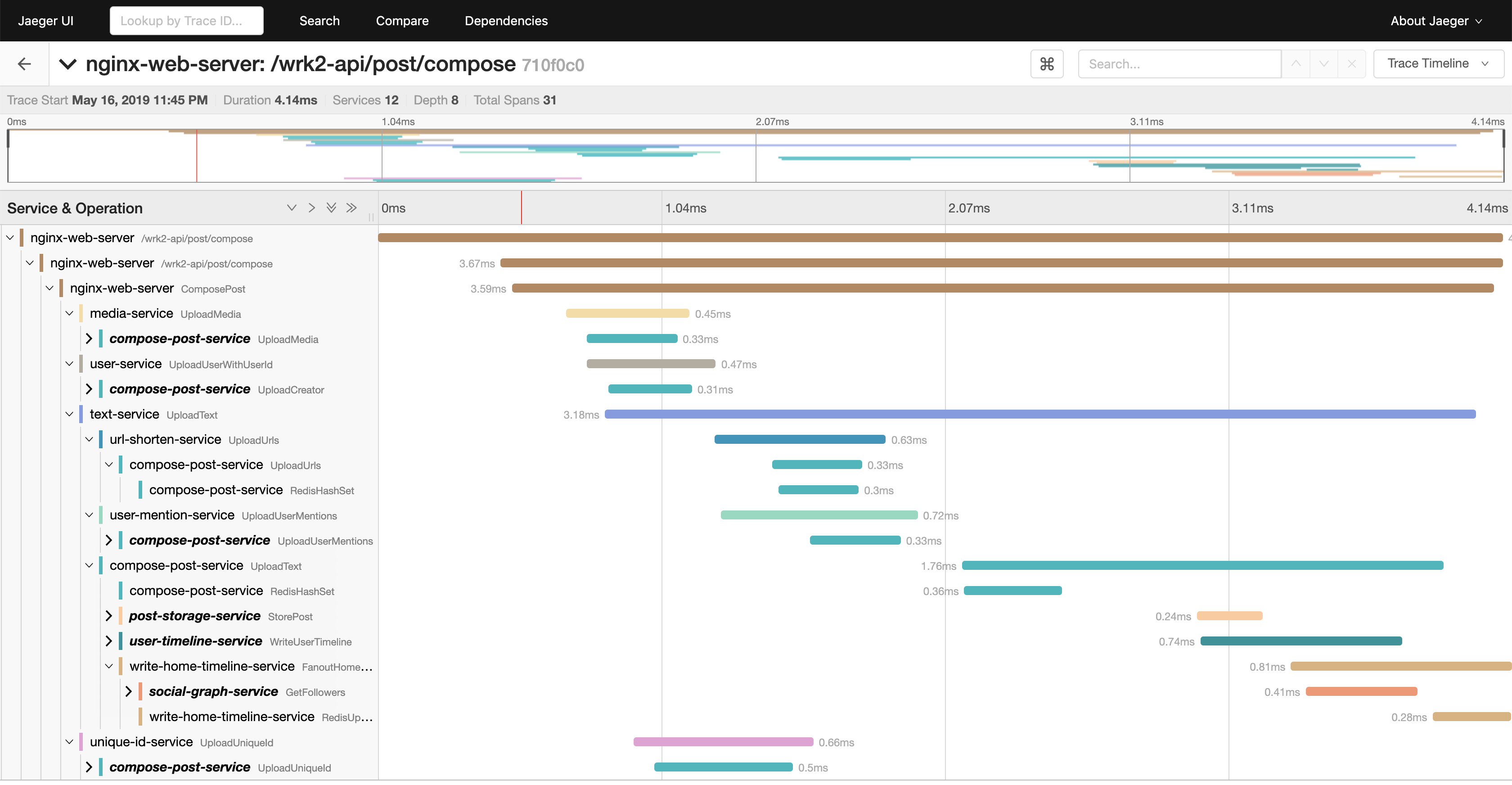Expand social-graph-service GetFollowers row
The height and width of the screenshot is (785, 1512).
(129, 692)
